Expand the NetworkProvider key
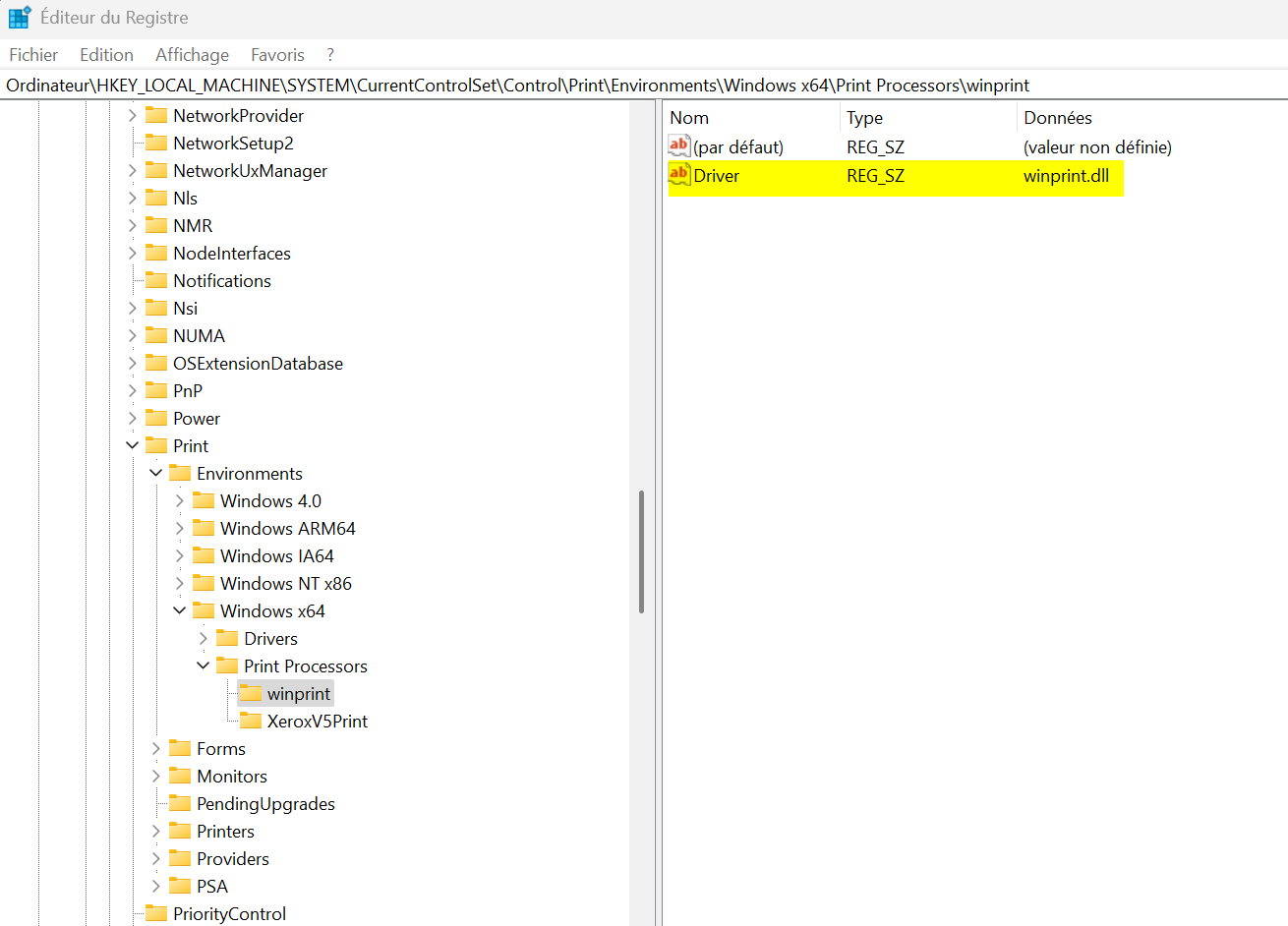The image size is (1288, 926). 132,116
